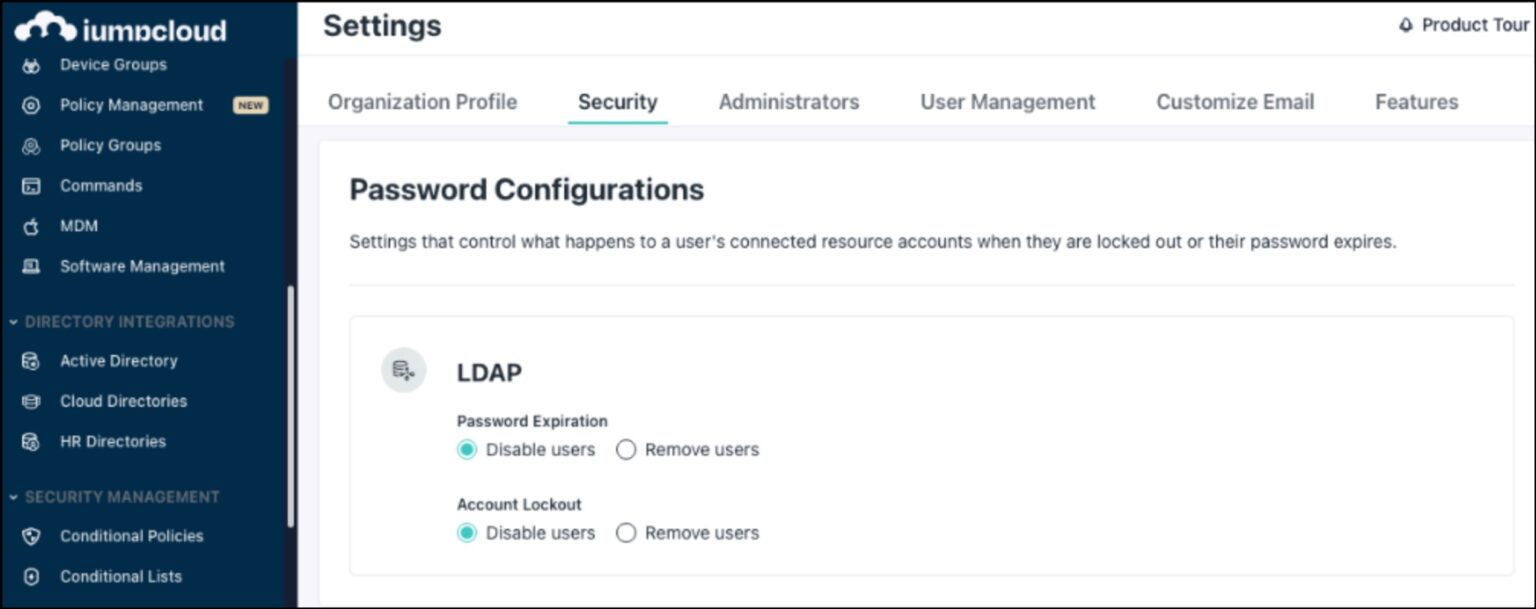Keep Disable users selected for Password Expiration
Screen dimensions: 1536x609
pos(466,450)
